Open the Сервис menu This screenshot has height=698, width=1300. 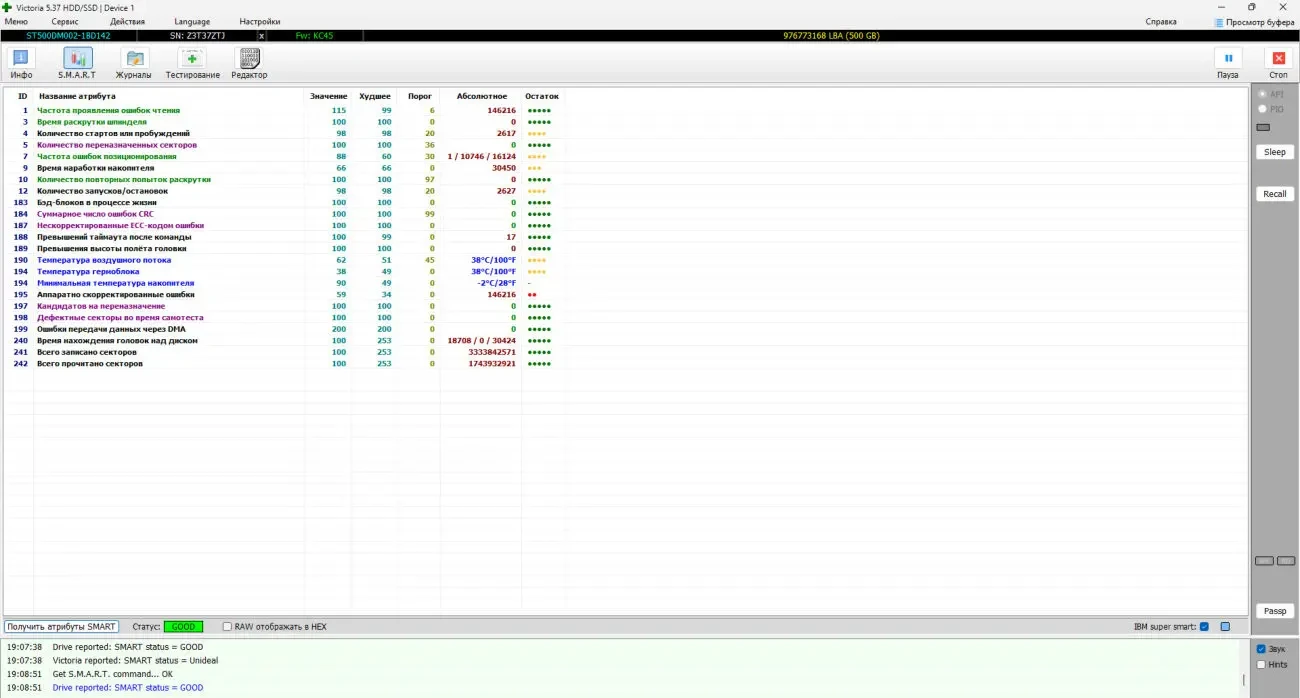coord(65,22)
